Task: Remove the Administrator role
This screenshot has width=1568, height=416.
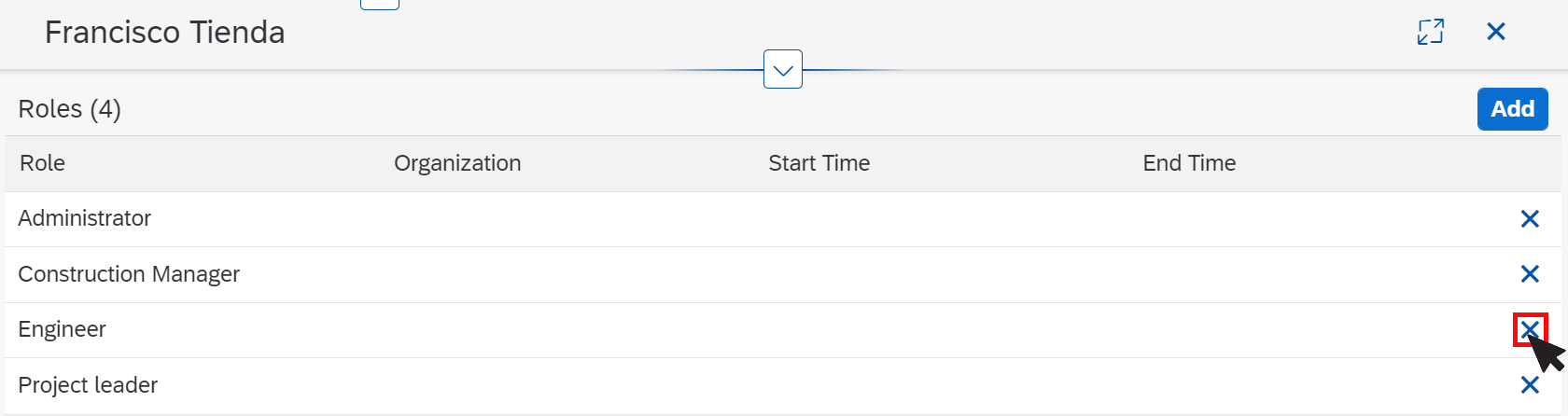Action: click(1530, 218)
